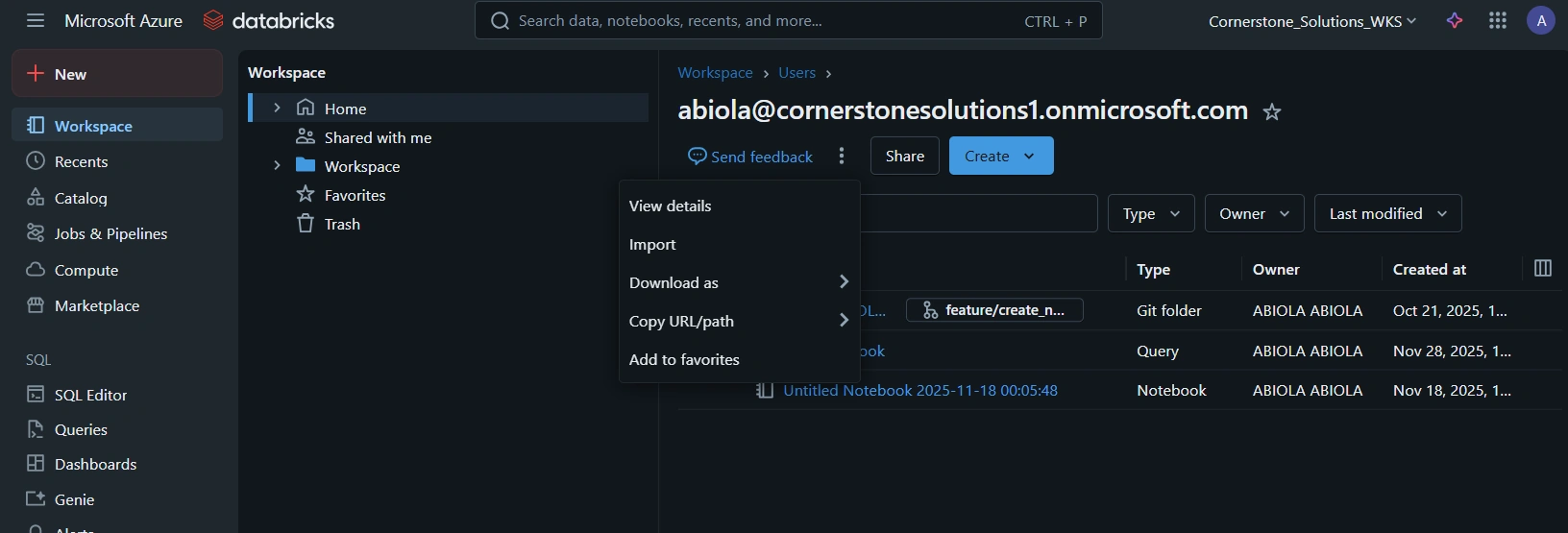Click the feature/create_n... branch badge
Image resolution: width=1568 pixels, height=533 pixels.
[x=994, y=309]
